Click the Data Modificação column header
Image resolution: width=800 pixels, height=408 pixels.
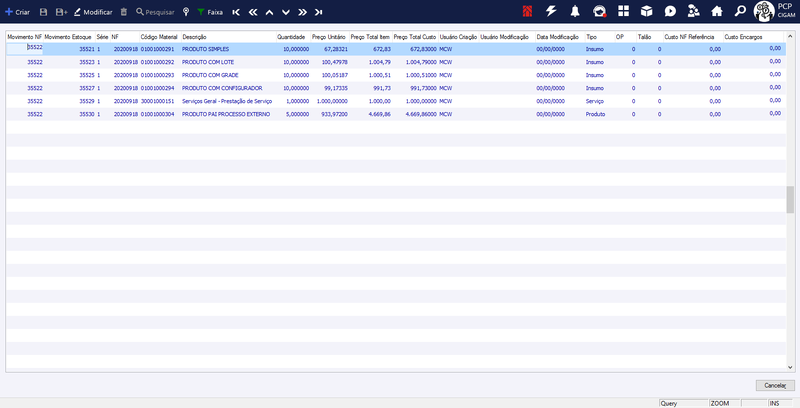558,37
